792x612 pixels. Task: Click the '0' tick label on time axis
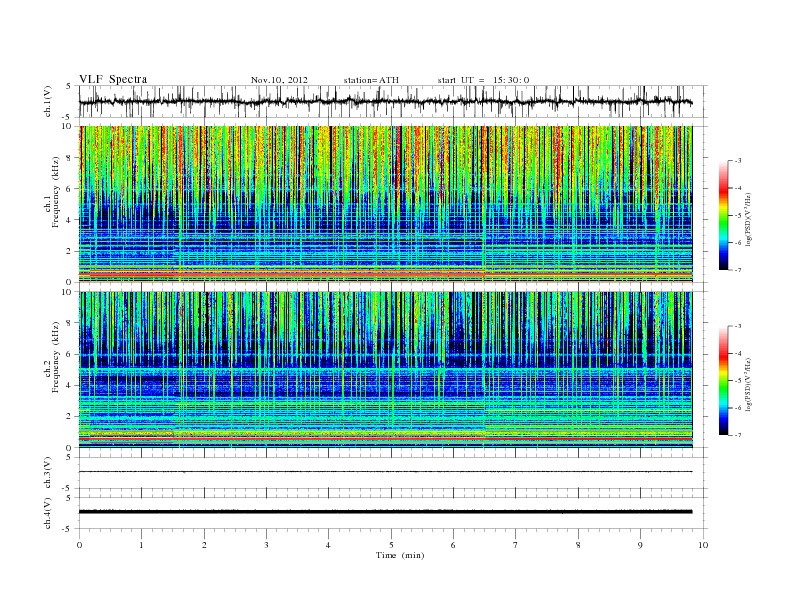79,545
